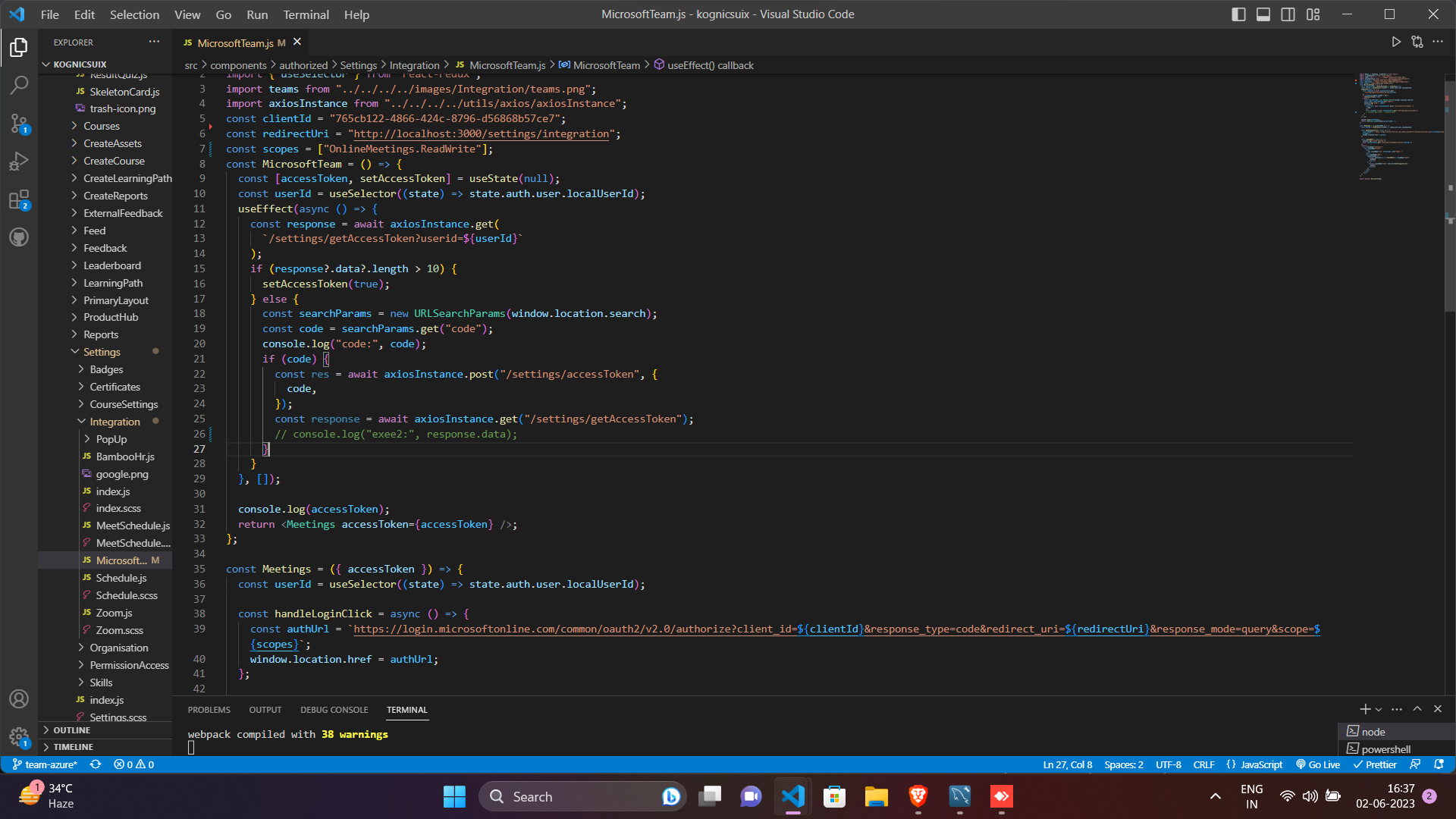
Task: Open the Search view in activity bar
Action: pos(19,85)
